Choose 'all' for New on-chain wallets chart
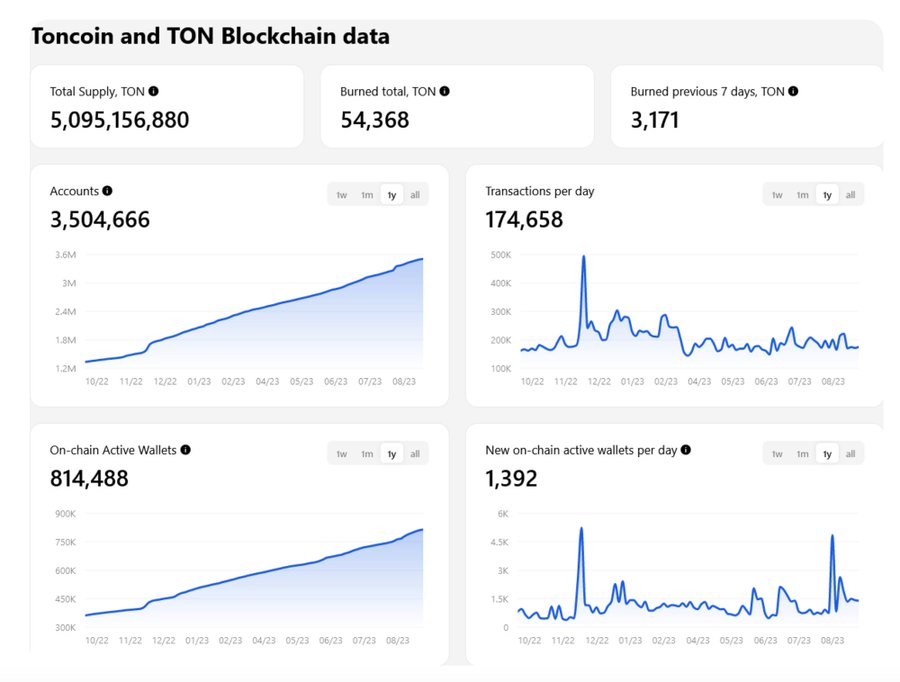 tap(851, 454)
